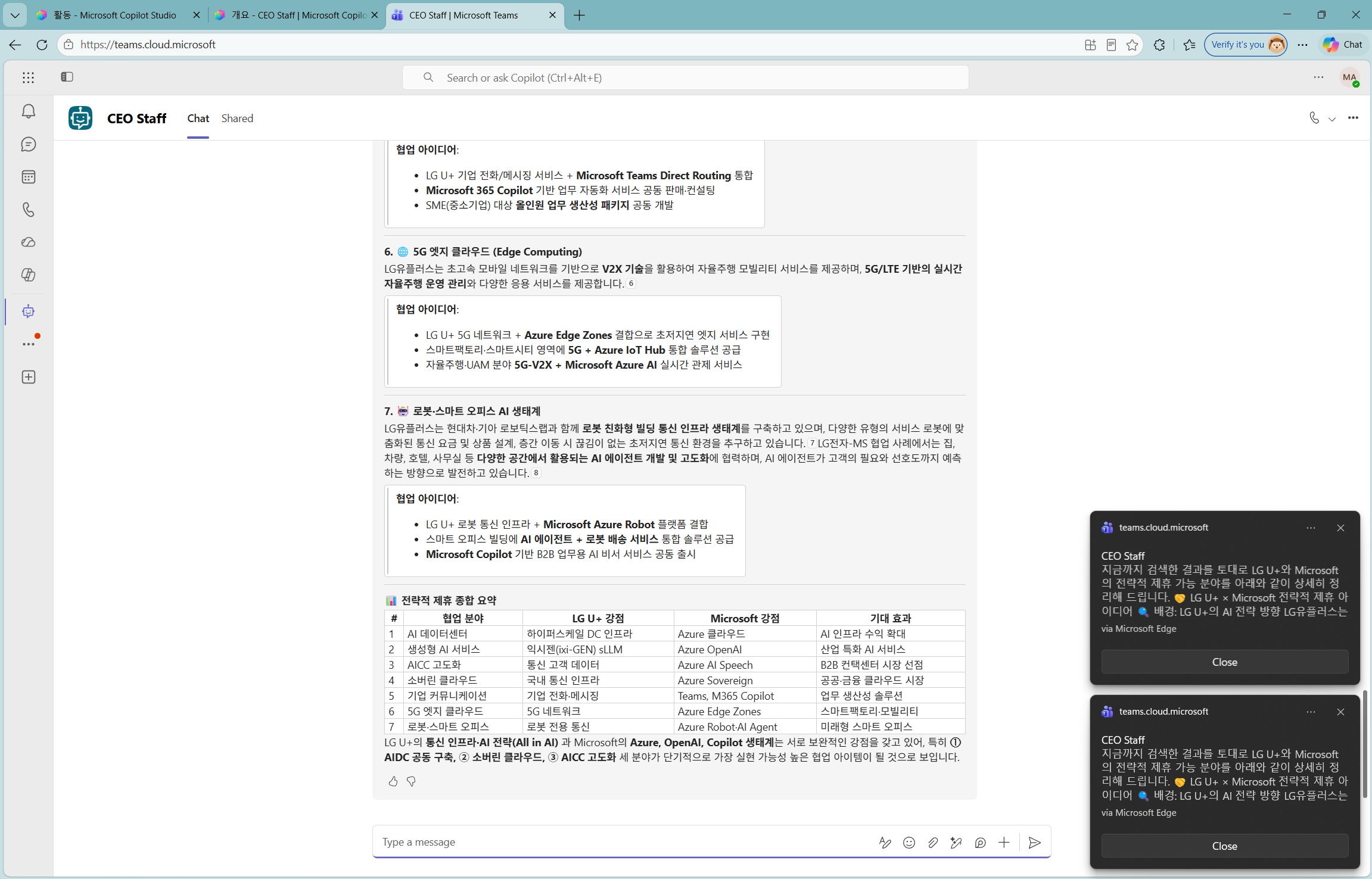The width and height of the screenshot is (1372, 879).
Task: Click the thumbs down dislike icon
Action: 411,781
